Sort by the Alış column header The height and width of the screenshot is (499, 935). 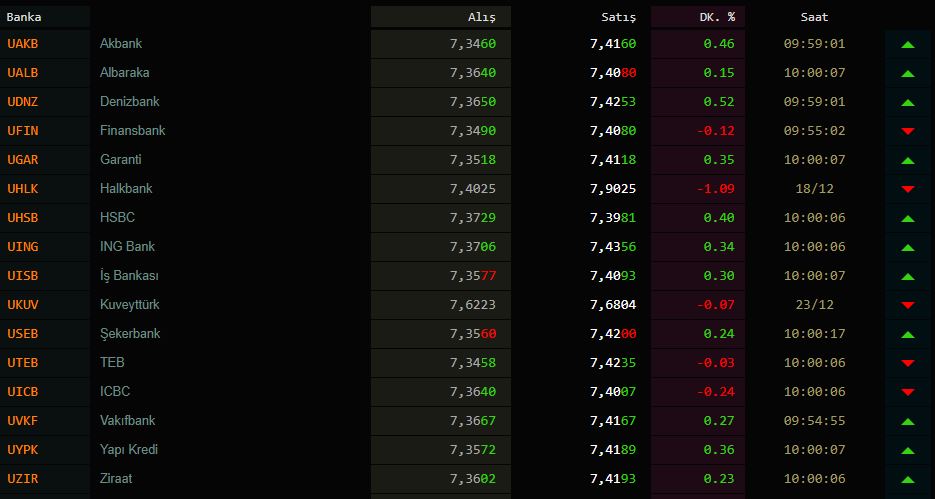pos(481,17)
